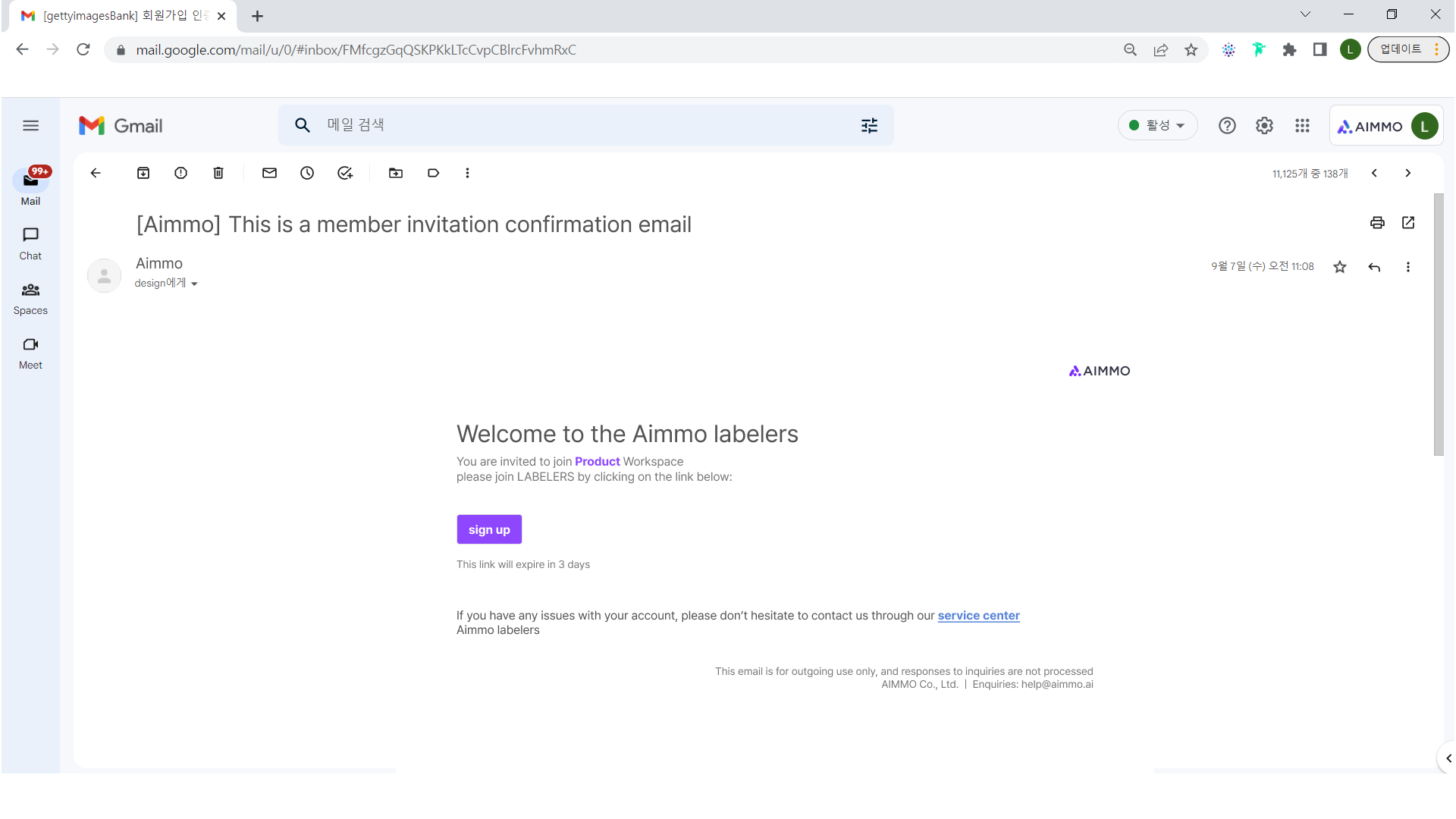Snooze email with clock icon
1456x819 pixels.
click(x=307, y=173)
